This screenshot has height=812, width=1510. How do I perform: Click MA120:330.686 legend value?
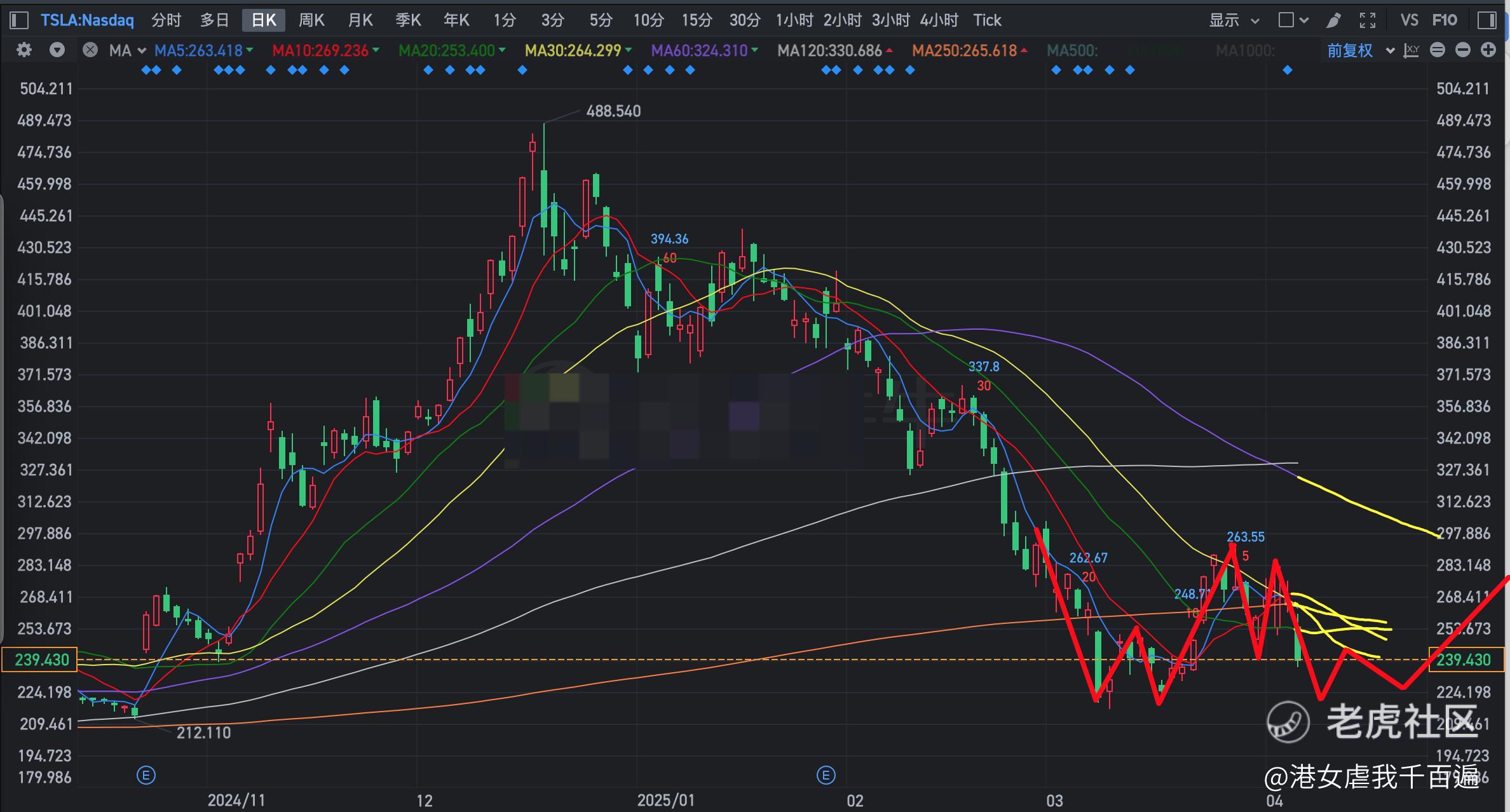click(x=829, y=50)
